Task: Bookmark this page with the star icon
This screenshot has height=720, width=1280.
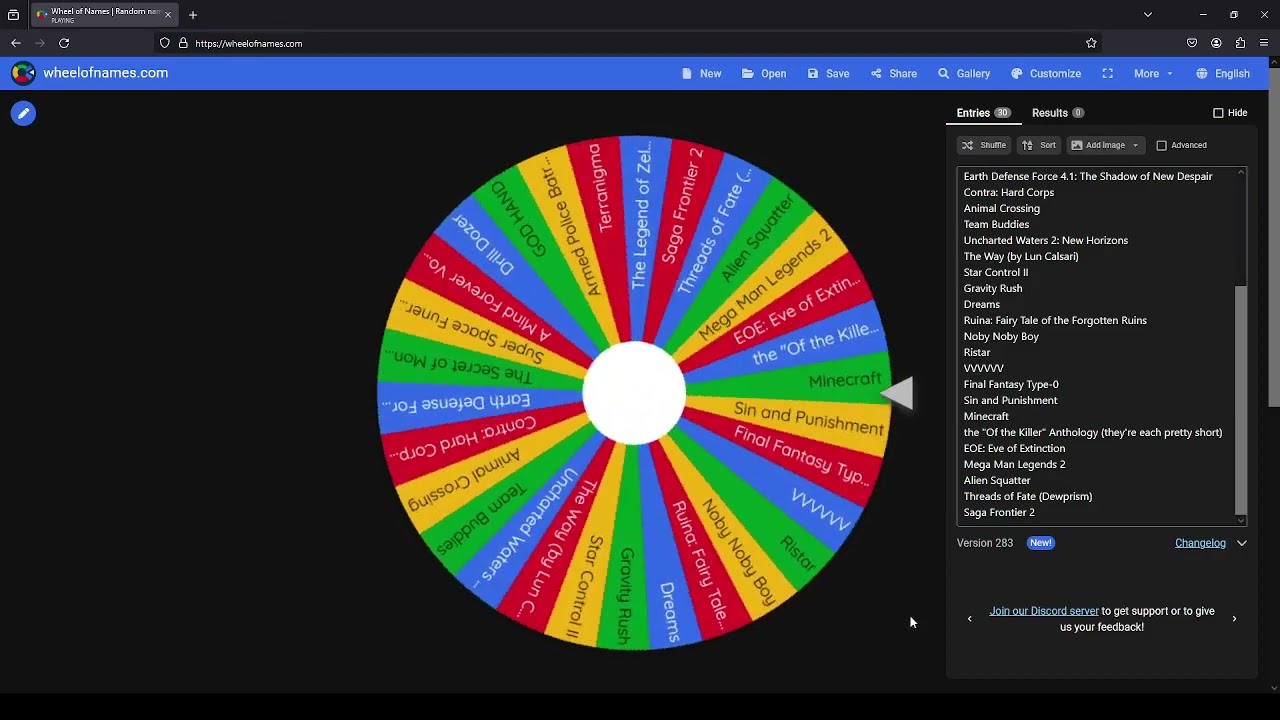Action: pos(1091,43)
